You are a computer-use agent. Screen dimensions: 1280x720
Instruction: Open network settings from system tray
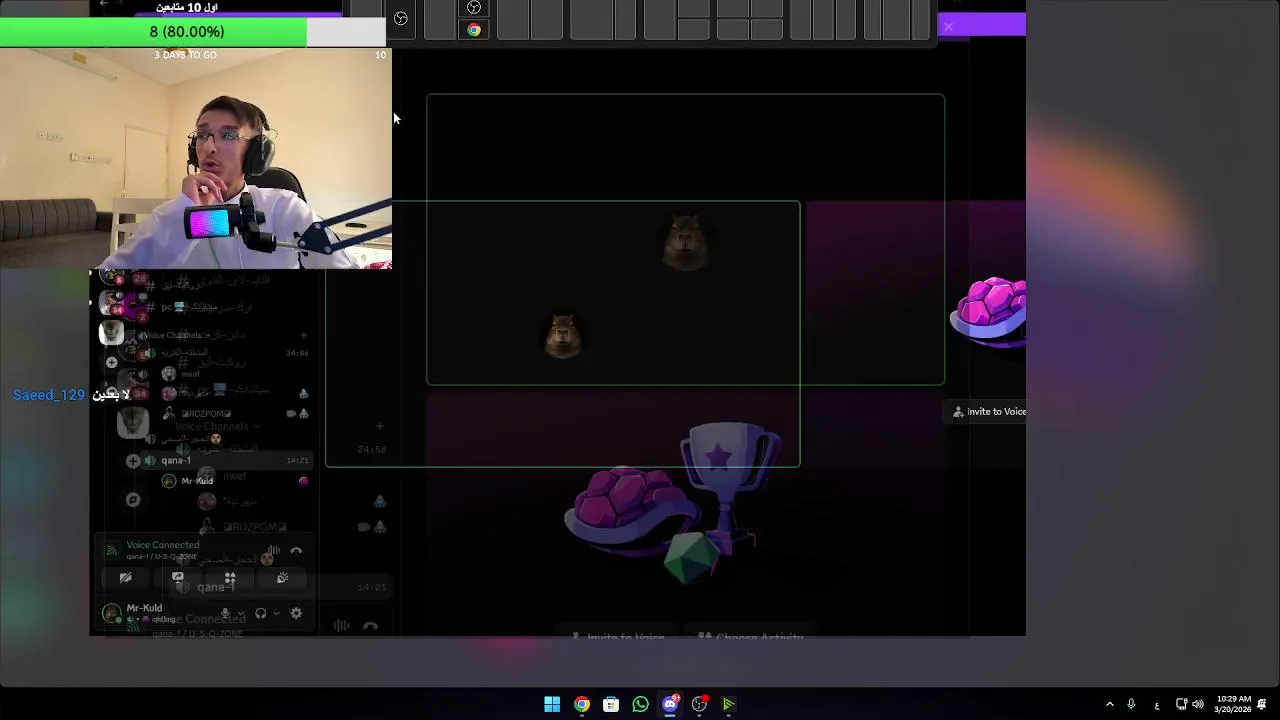pos(1181,704)
